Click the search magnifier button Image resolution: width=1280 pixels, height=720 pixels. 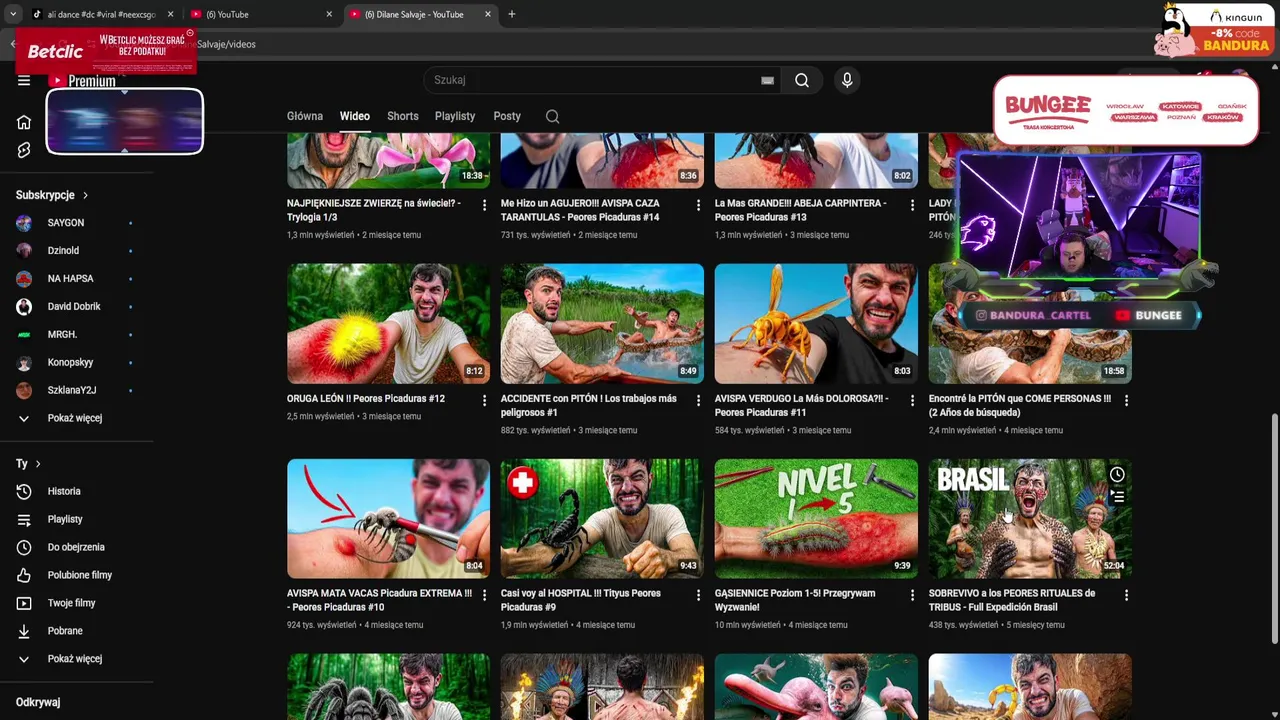[802, 81]
